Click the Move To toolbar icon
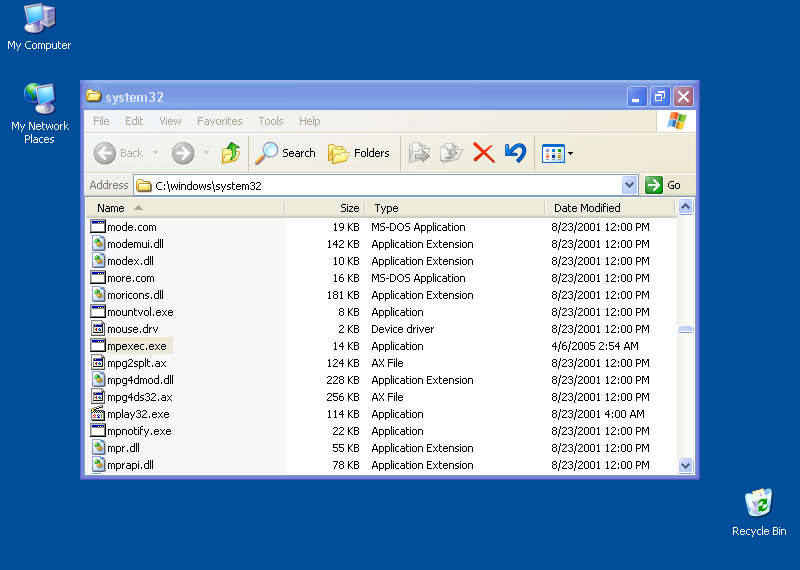This screenshot has width=800, height=570. click(x=419, y=153)
